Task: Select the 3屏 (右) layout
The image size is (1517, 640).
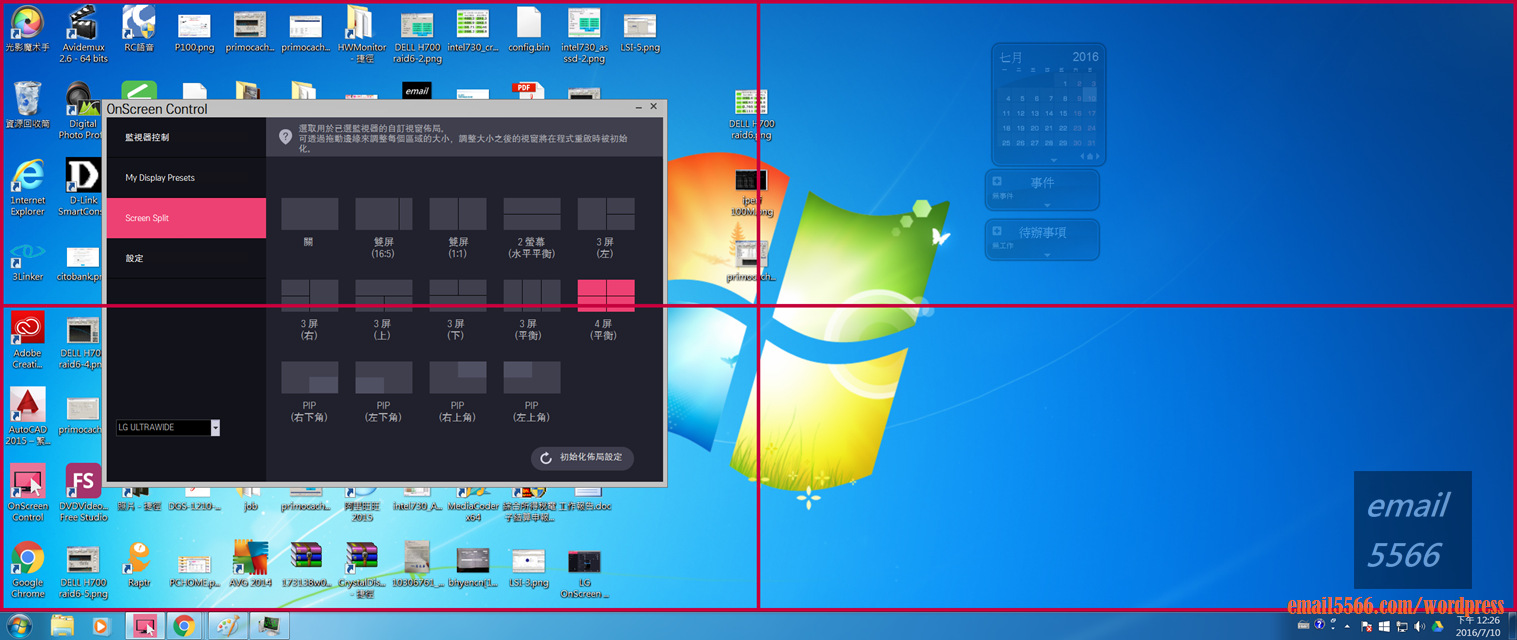Action: tap(309, 296)
